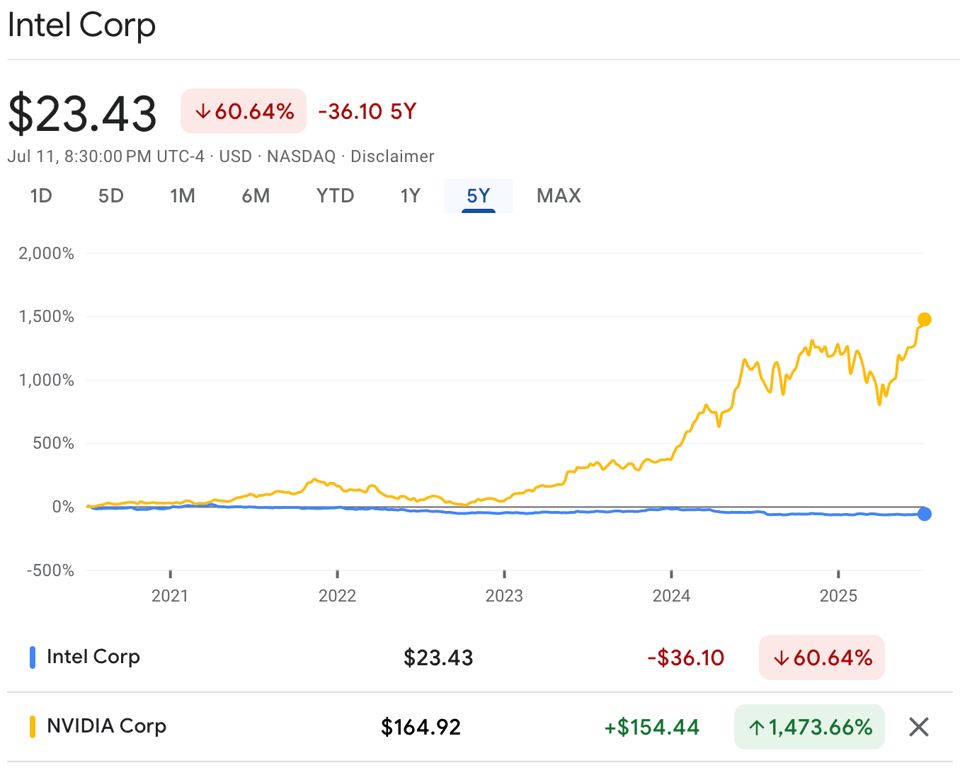Click the large $23.43 headline price

click(x=83, y=113)
